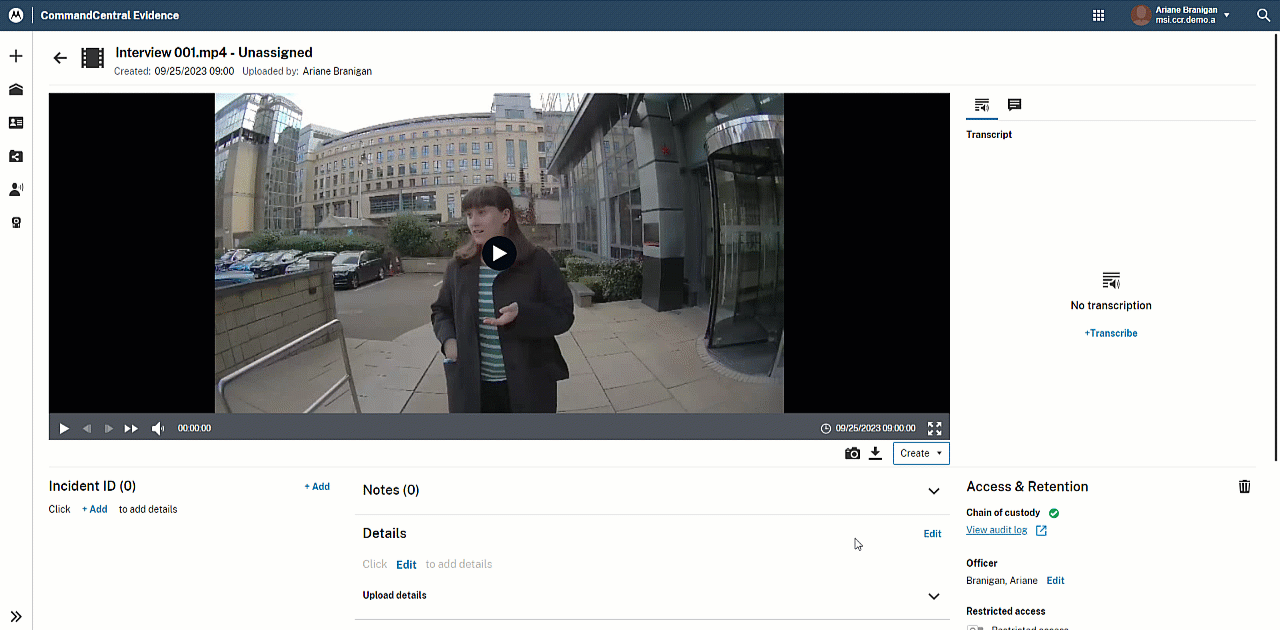The height and width of the screenshot is (630, 1280).
Task: Click the search magnifier in top bar
Action: pyautogui.click(x=1262, y=16)
